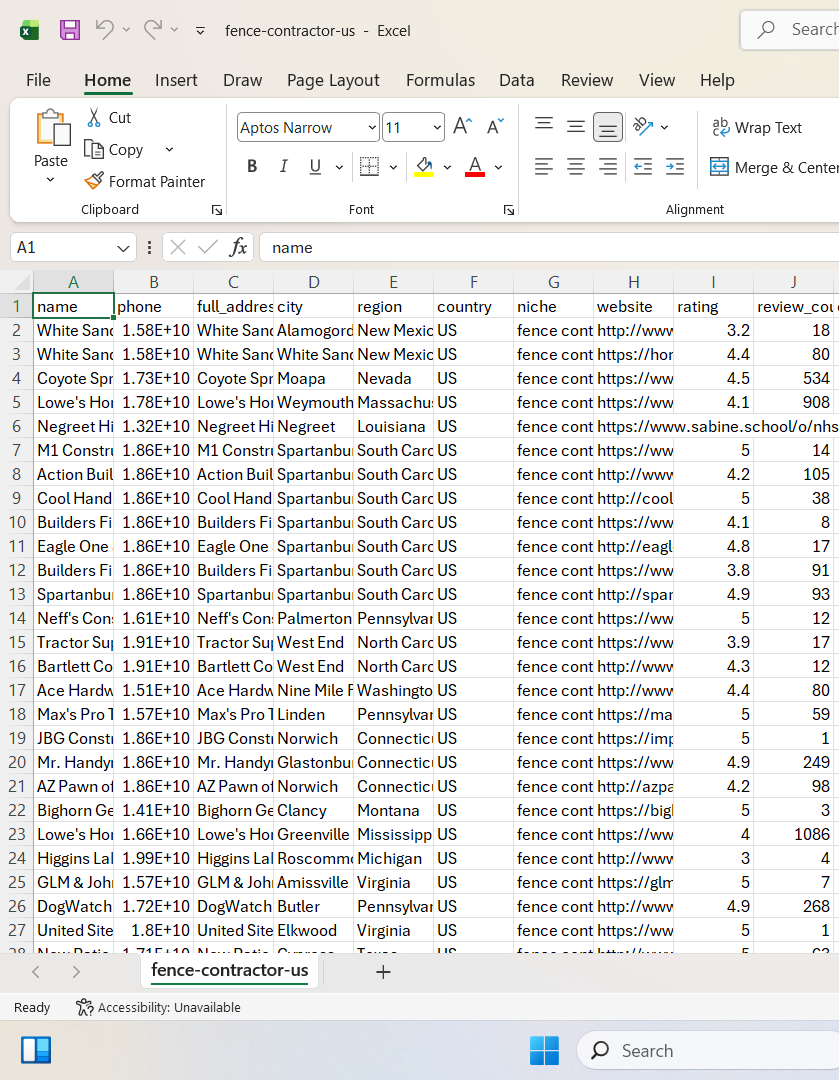Open the Copy dropdown arrow
The height and width of the screenshot is (1080, 839).
click(169, 149)
